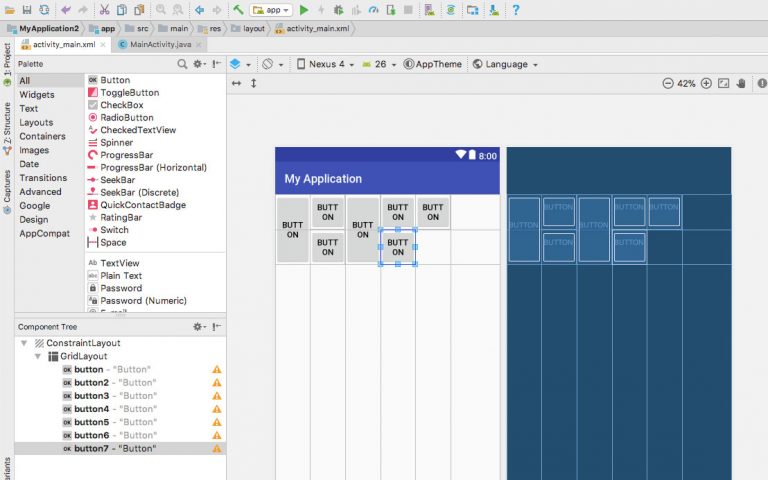Image resolution: width=768 pixels, height=480 pixels.
Task: Click the Copy icon in toolbar
Action: [x=121, y=10]
